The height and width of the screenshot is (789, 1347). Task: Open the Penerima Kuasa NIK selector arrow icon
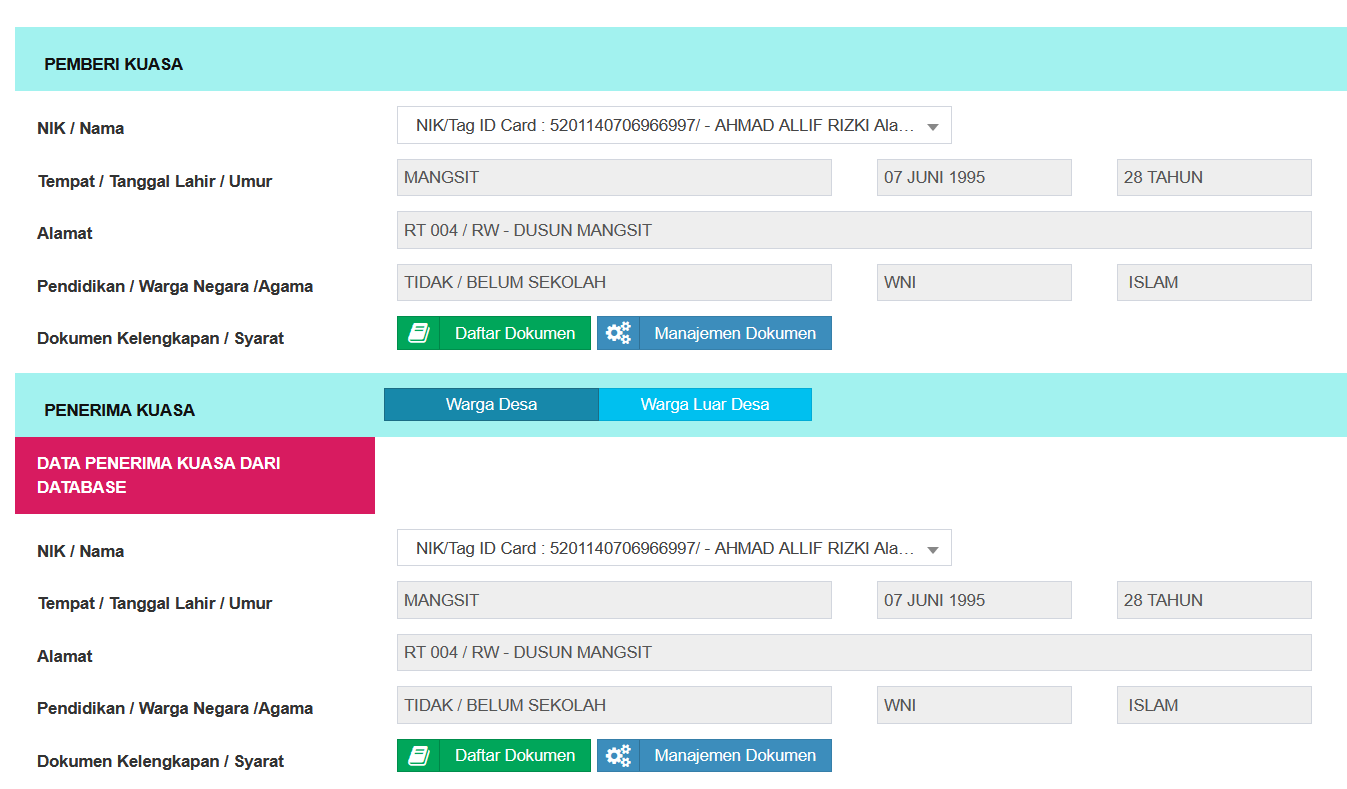(x=933, y=548)
